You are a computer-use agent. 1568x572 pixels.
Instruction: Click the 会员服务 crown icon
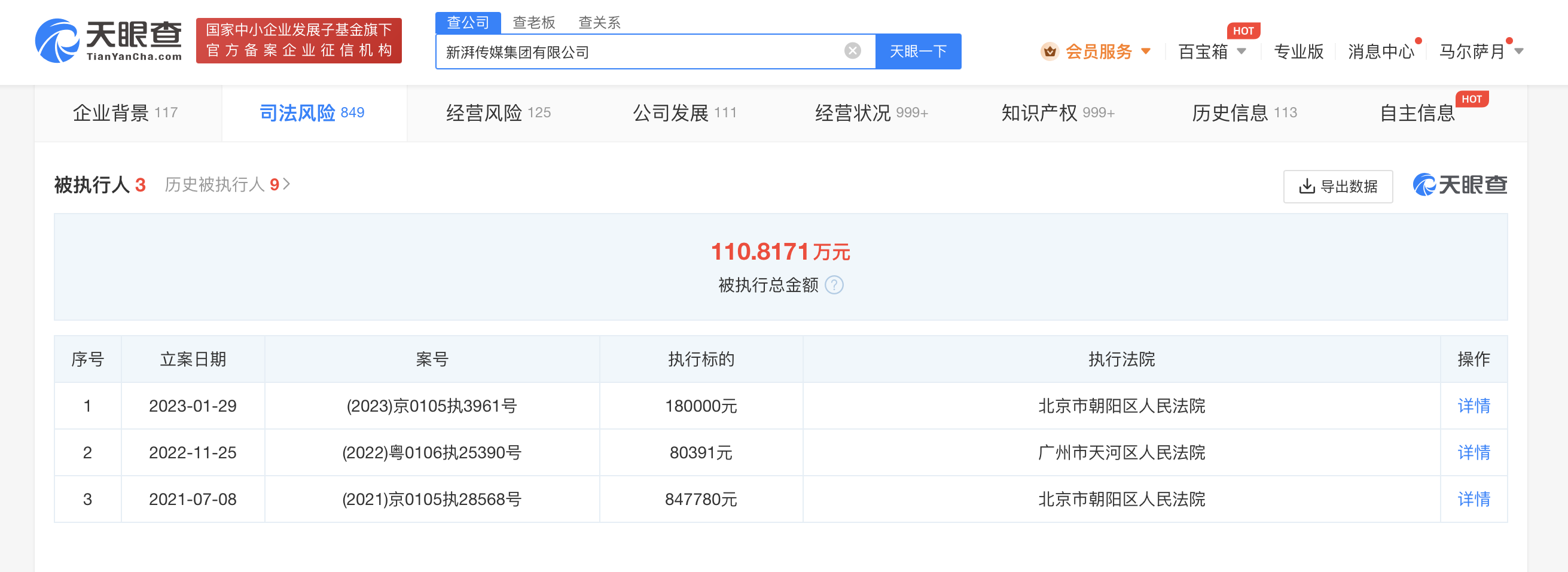[1050, 52]
